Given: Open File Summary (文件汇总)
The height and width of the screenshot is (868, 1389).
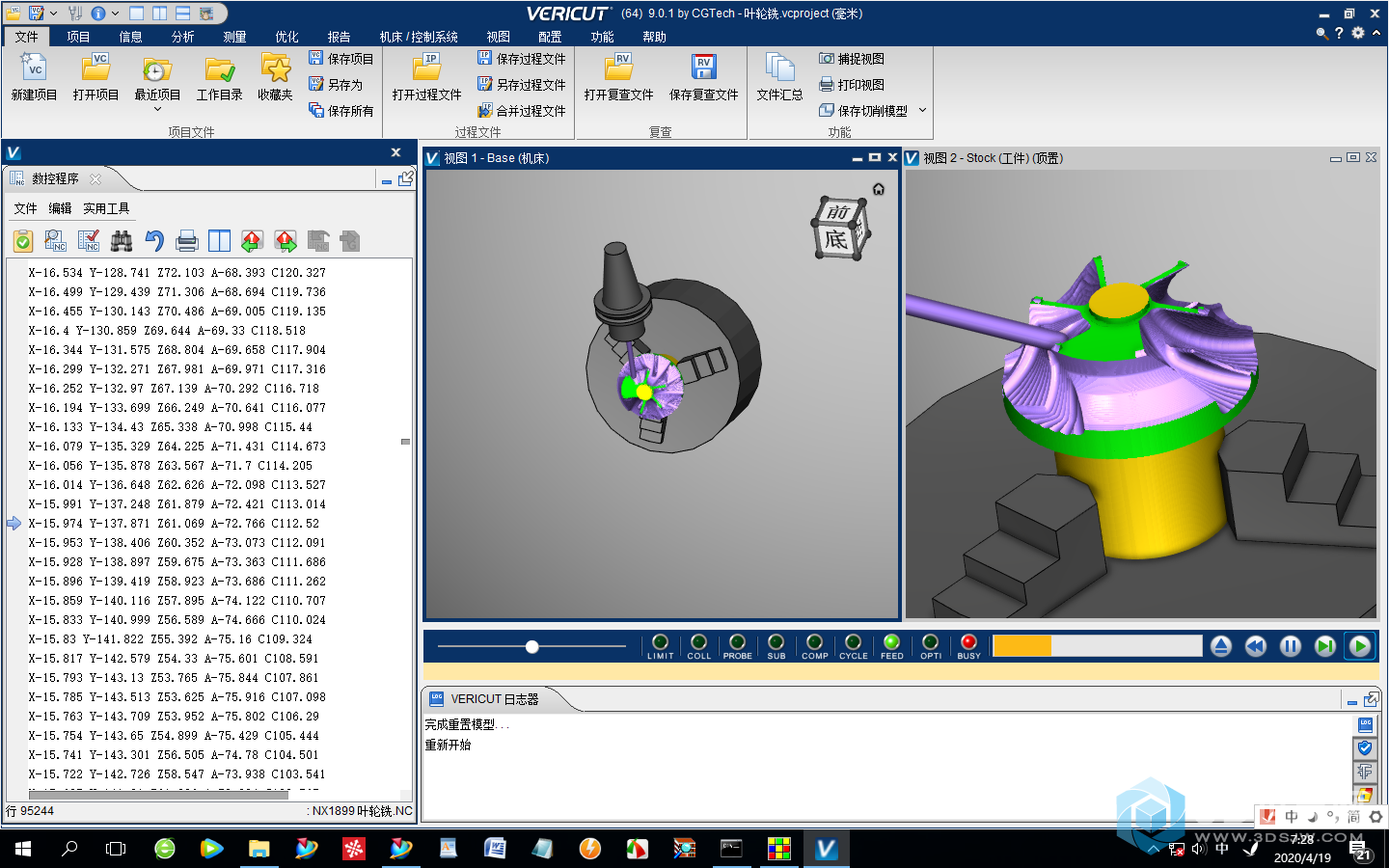Looking at the screenshot, I should click(x=779, y=77).
